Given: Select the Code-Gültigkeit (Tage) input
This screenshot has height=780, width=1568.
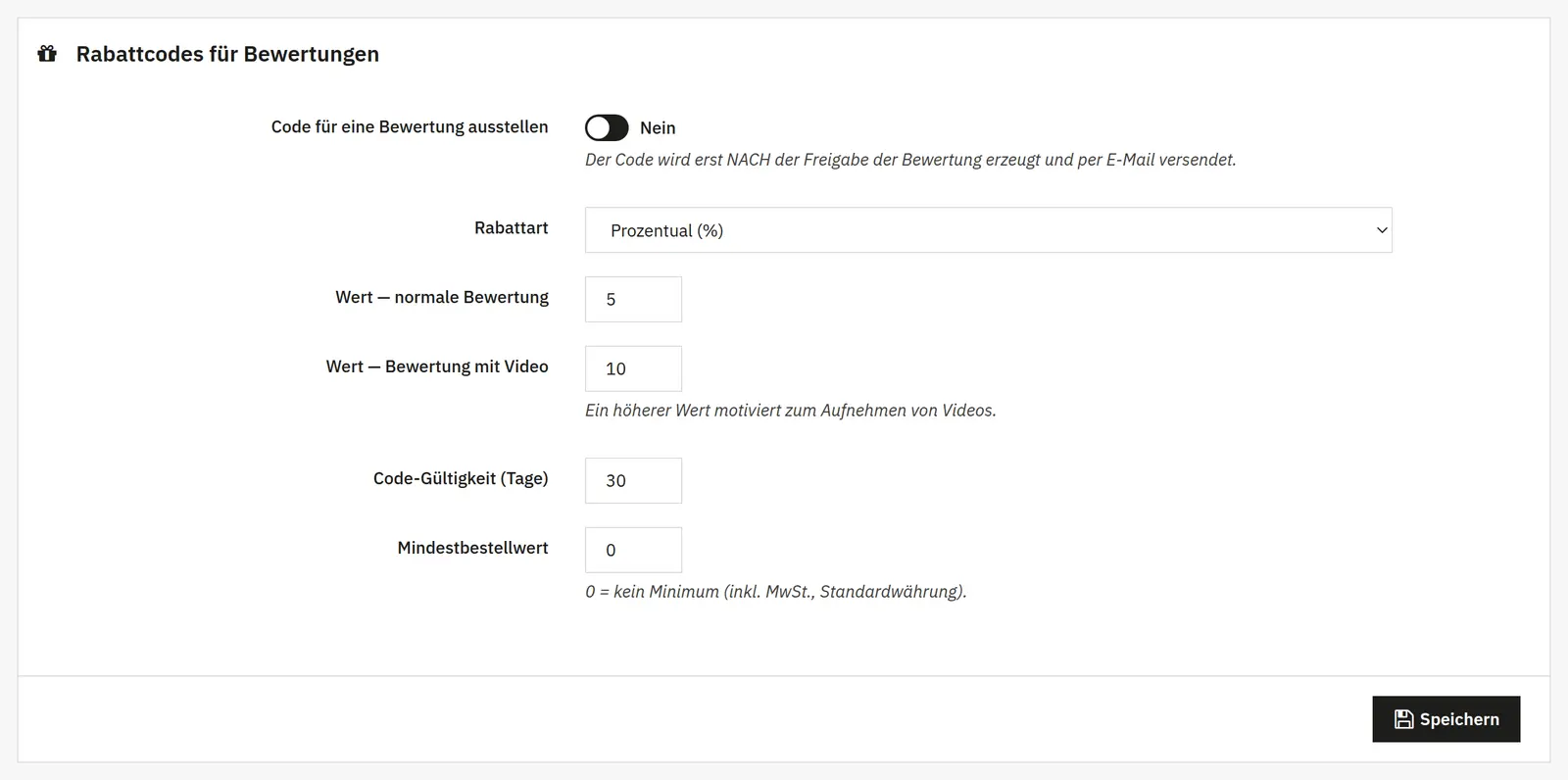Looking at the screenshot, I should click(633, 480).
